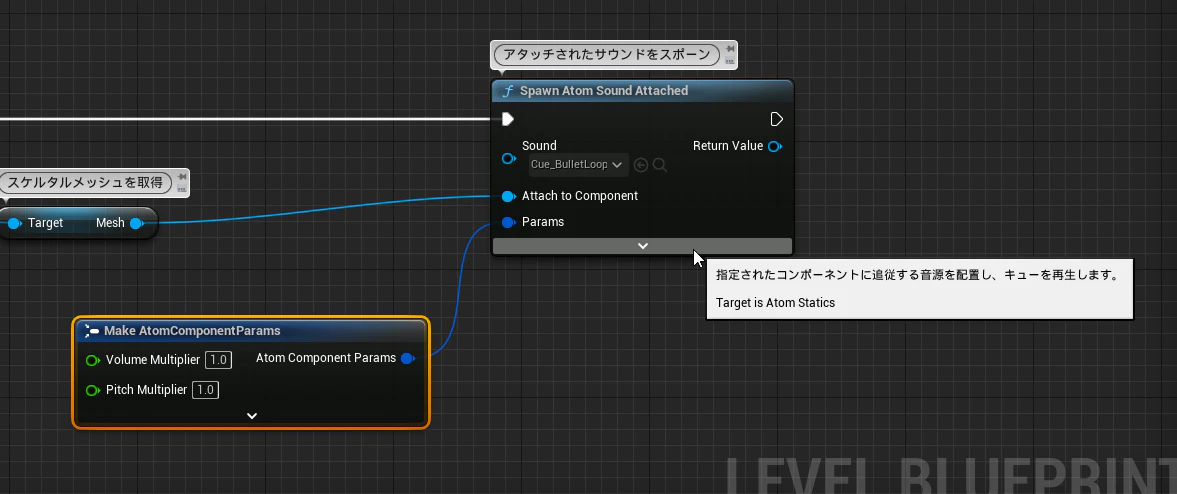Click the スケルタルメッシュを取得 comment bubble
The width and height of the screenshot is (1177, 494).
click(x=85, y=182)
